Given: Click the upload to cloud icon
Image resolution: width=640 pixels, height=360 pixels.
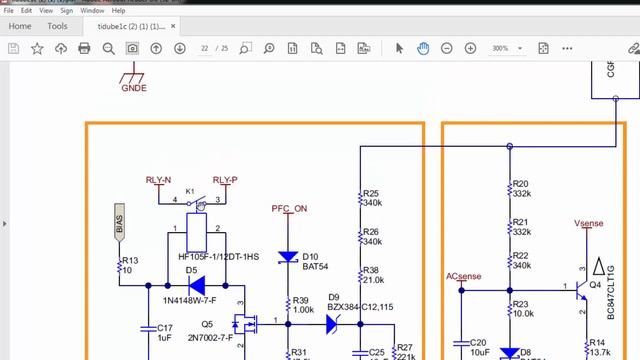Looking at the screenshot, I should point(61,49).
